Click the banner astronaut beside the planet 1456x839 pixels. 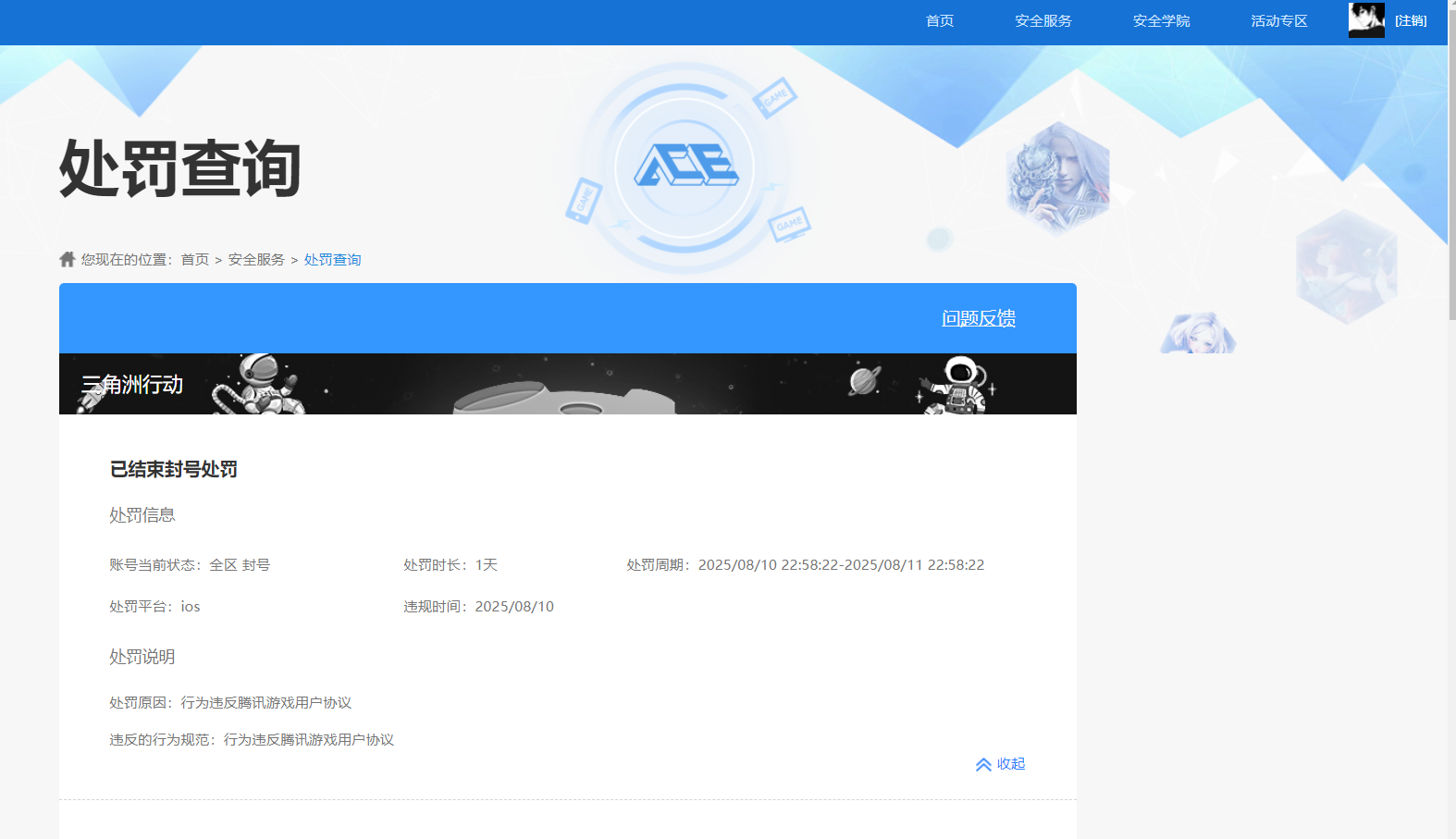[x=957, y=385]
